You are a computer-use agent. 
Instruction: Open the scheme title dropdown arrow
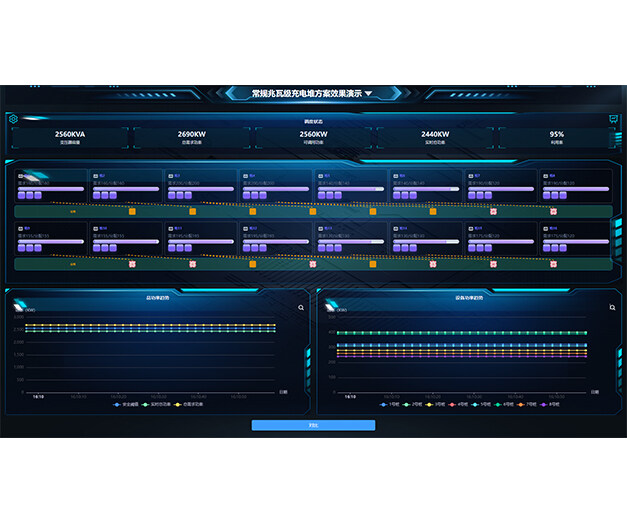(368, 93)
